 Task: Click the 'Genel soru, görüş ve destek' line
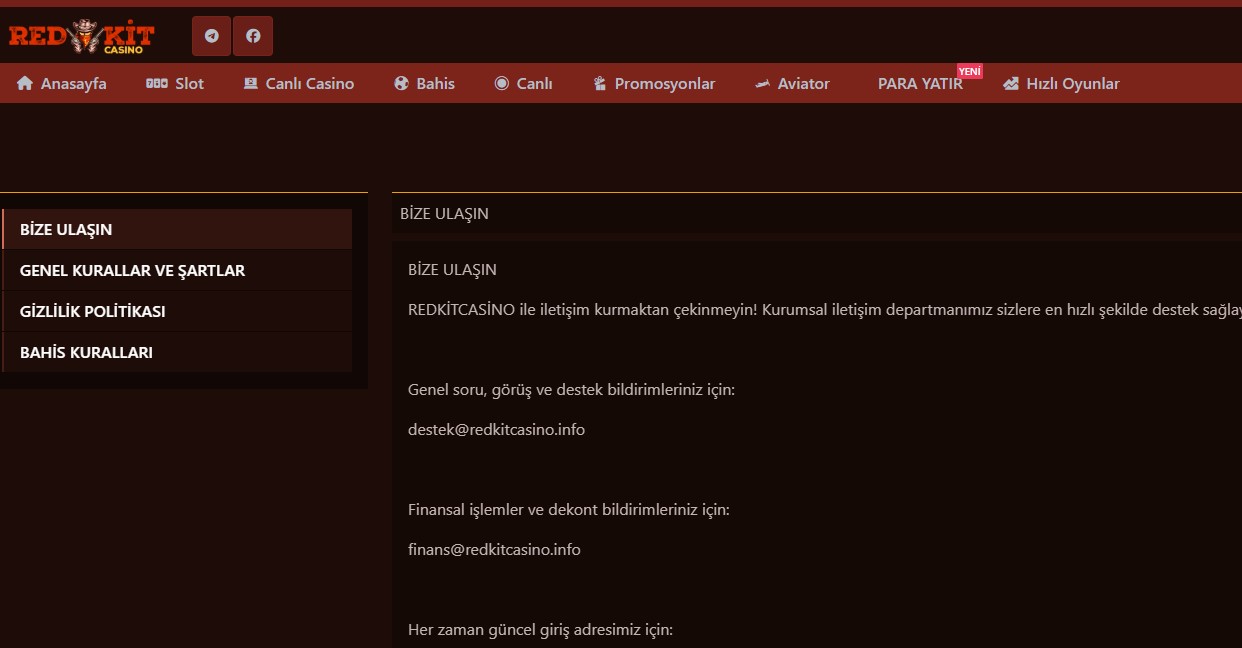pos(571,389)
